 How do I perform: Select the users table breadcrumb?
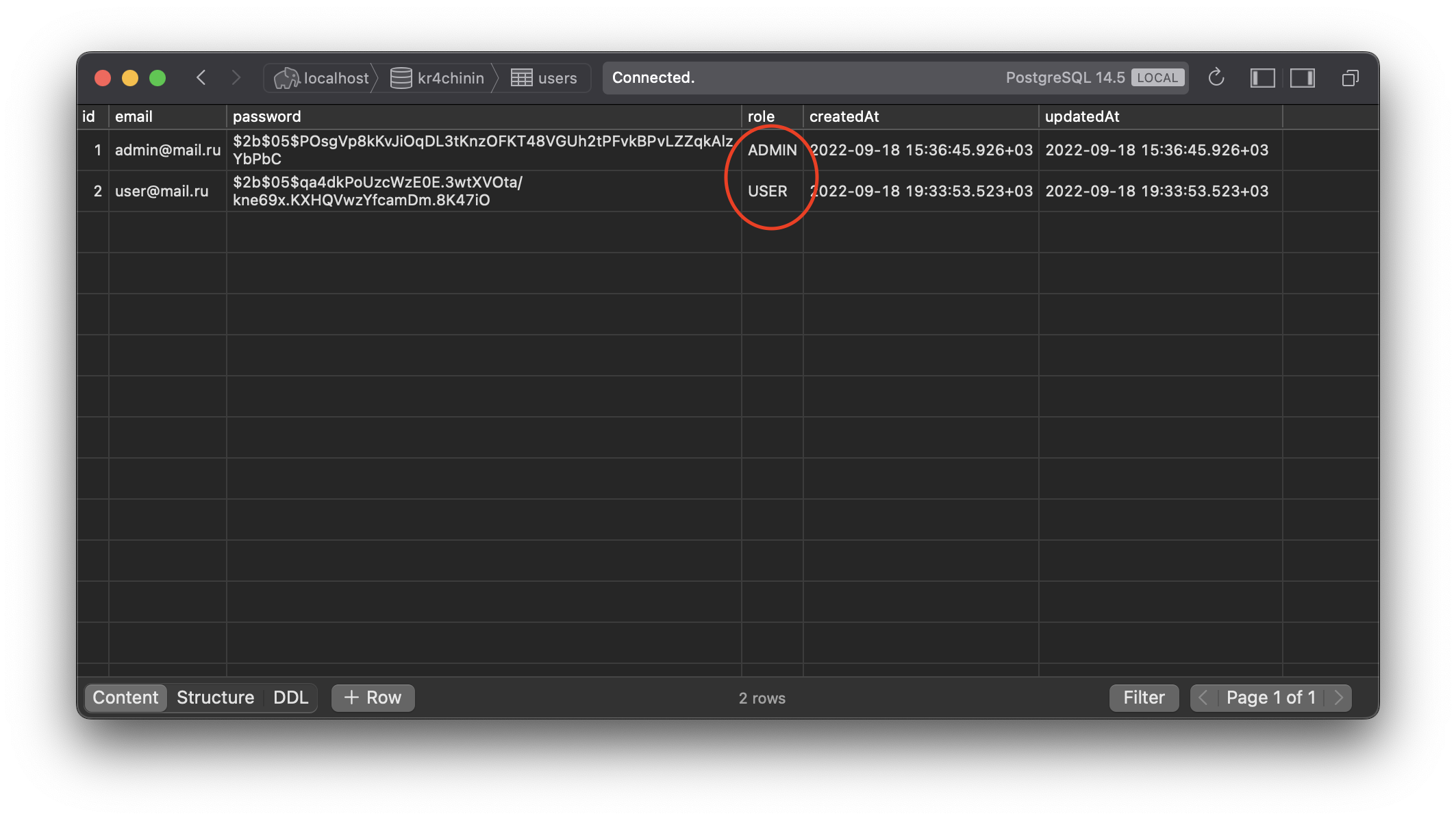(544, 78)
